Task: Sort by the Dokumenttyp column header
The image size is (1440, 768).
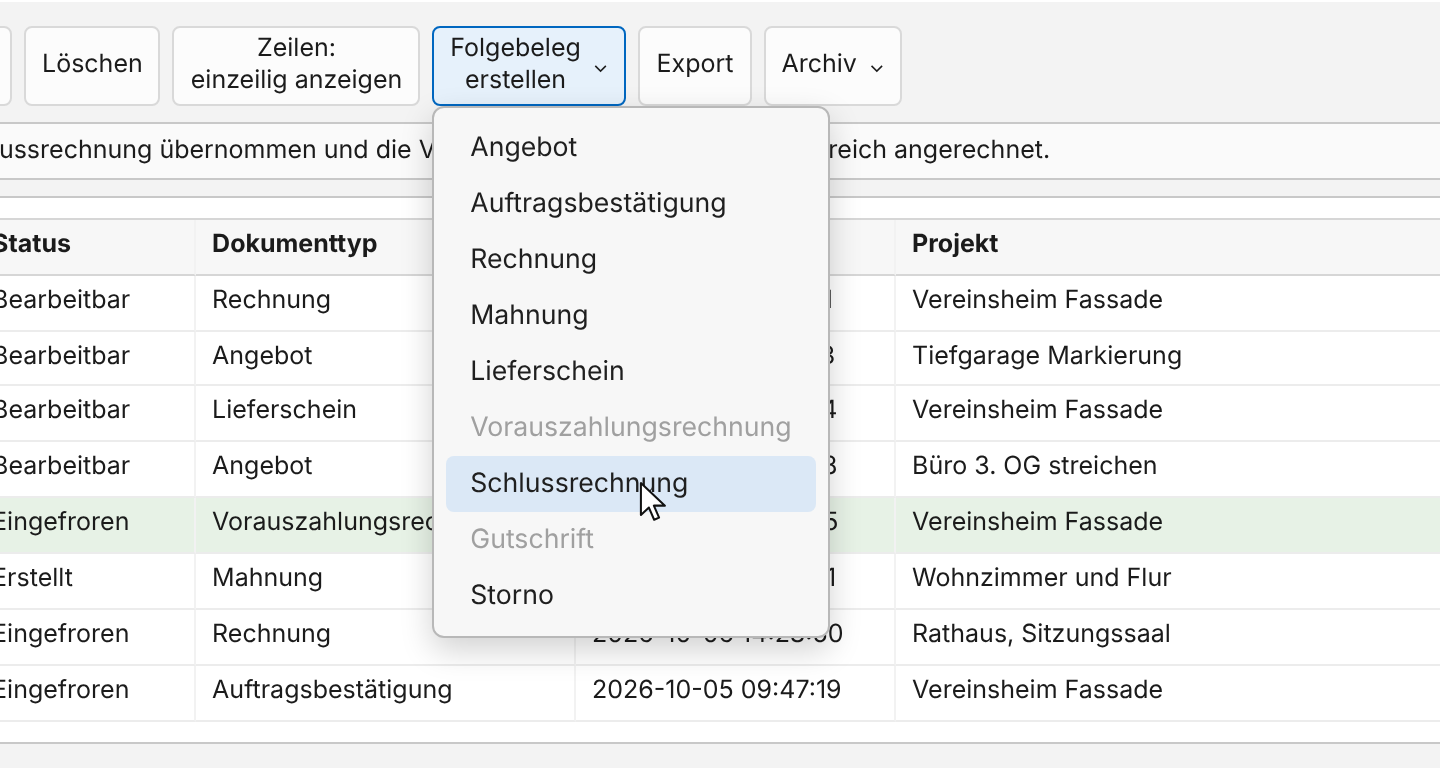Action: [294, 244]
